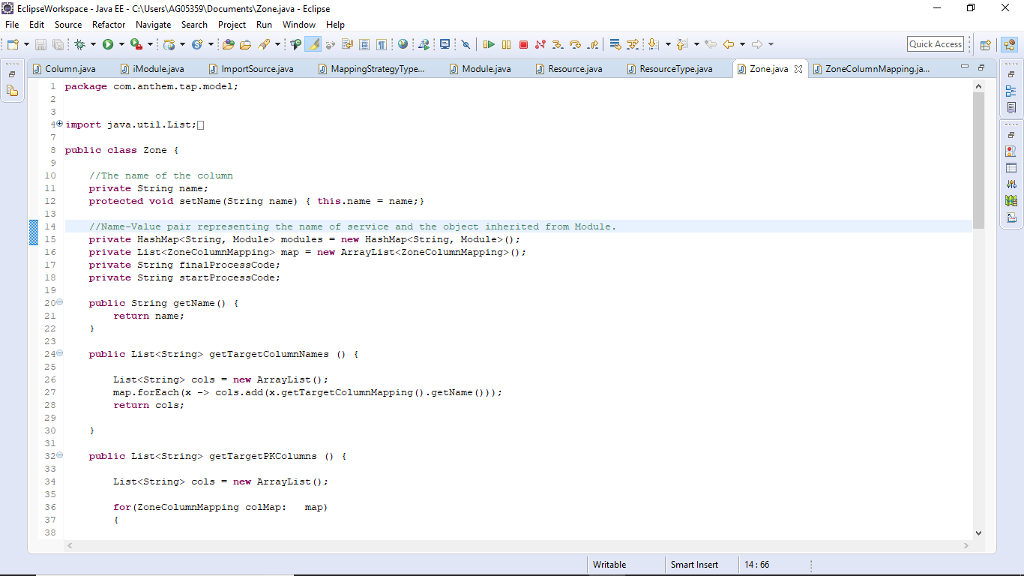Click the Open Perspective icon
Image resolution: width=1024 pixels, height=576 pixels.
click(x=985, y=44)
